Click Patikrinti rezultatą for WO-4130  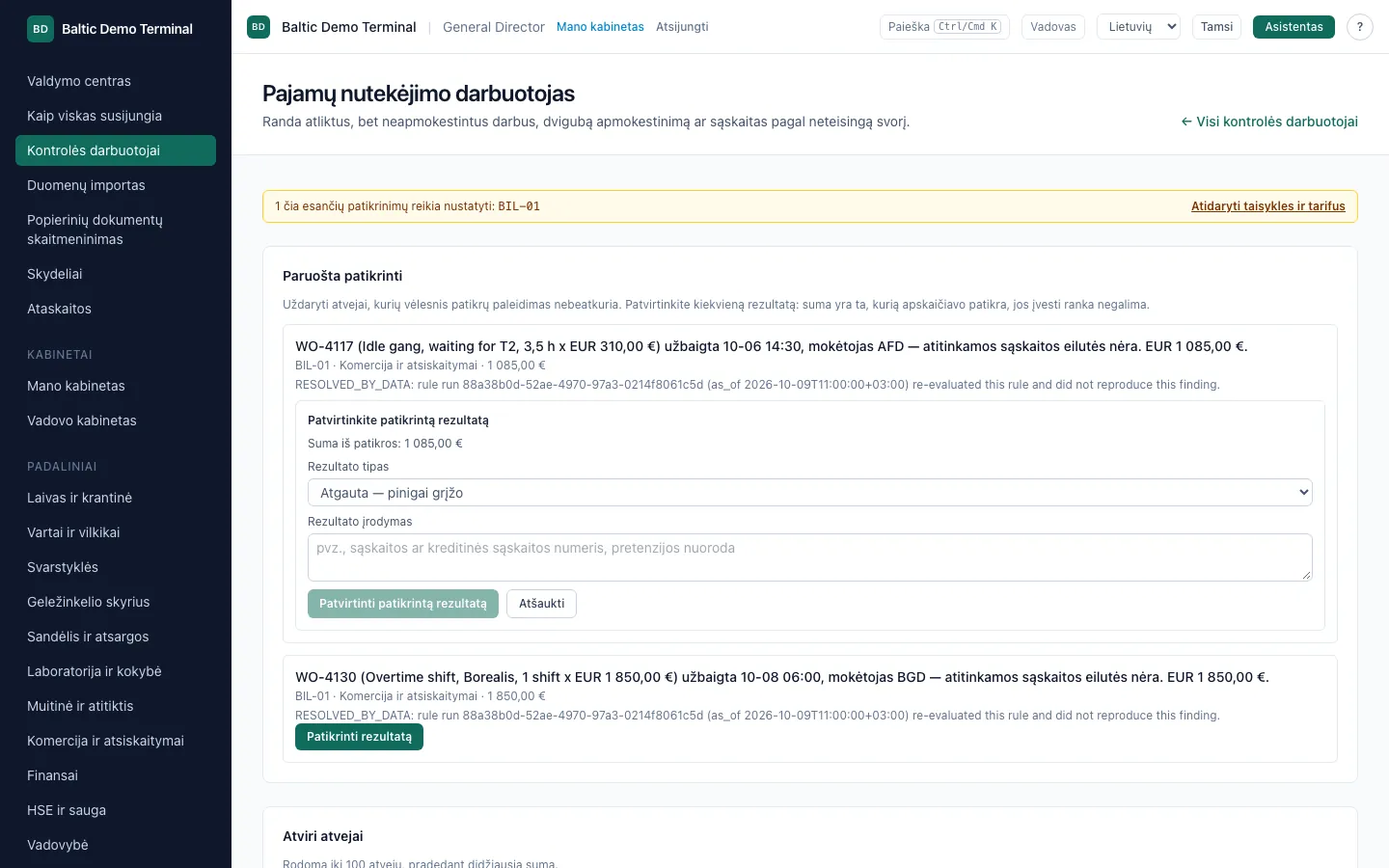pos(359,737)
